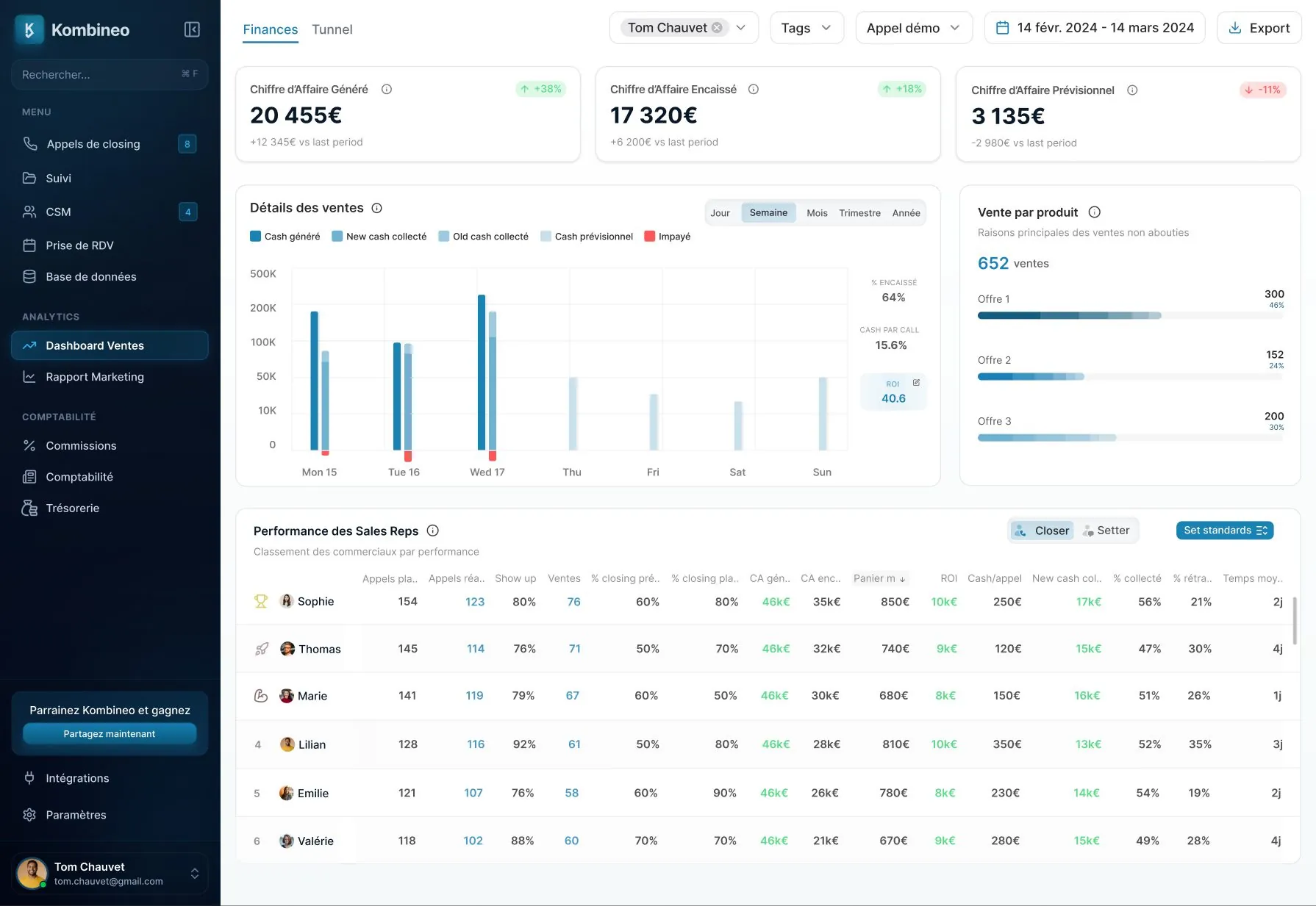Image resolution: width=1316 pixels, height=906 pixels.
Task: Focus the Rechercher search field
Action: 110,74
